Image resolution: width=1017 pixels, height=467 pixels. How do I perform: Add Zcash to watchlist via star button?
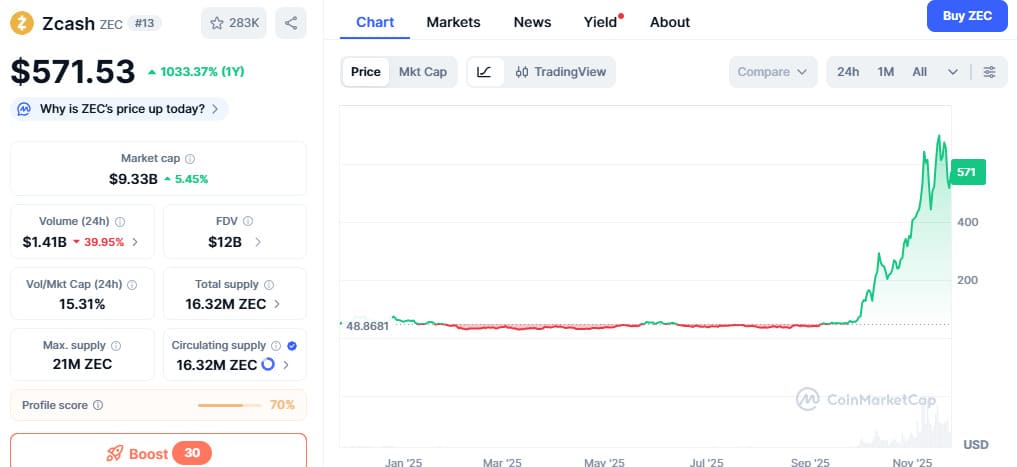[x=234, y=22]
